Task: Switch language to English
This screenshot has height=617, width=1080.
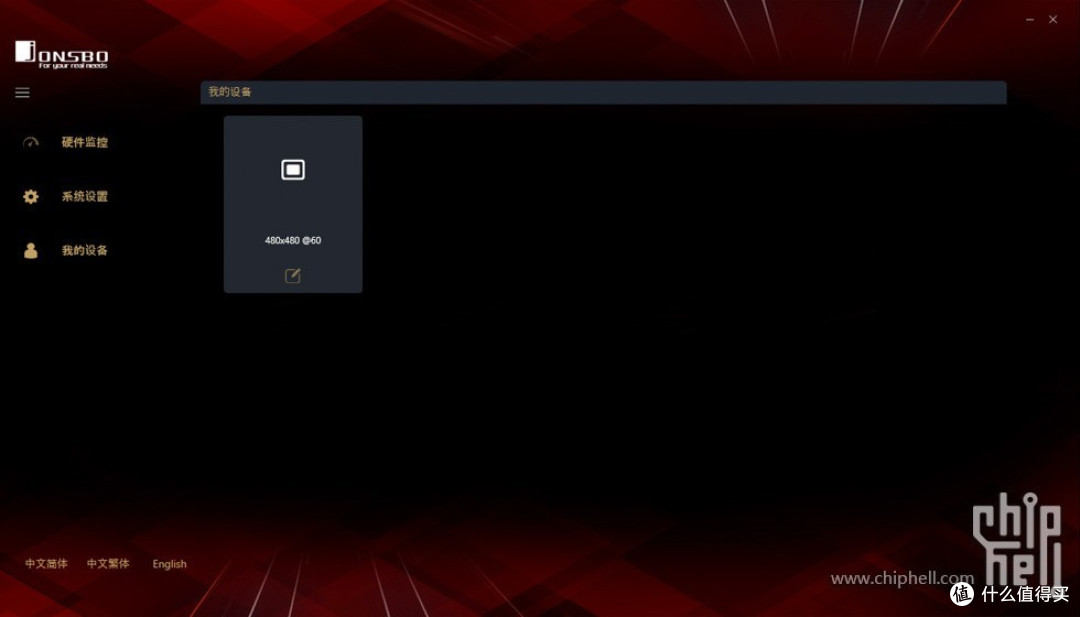Action: (x=169, y=564)
